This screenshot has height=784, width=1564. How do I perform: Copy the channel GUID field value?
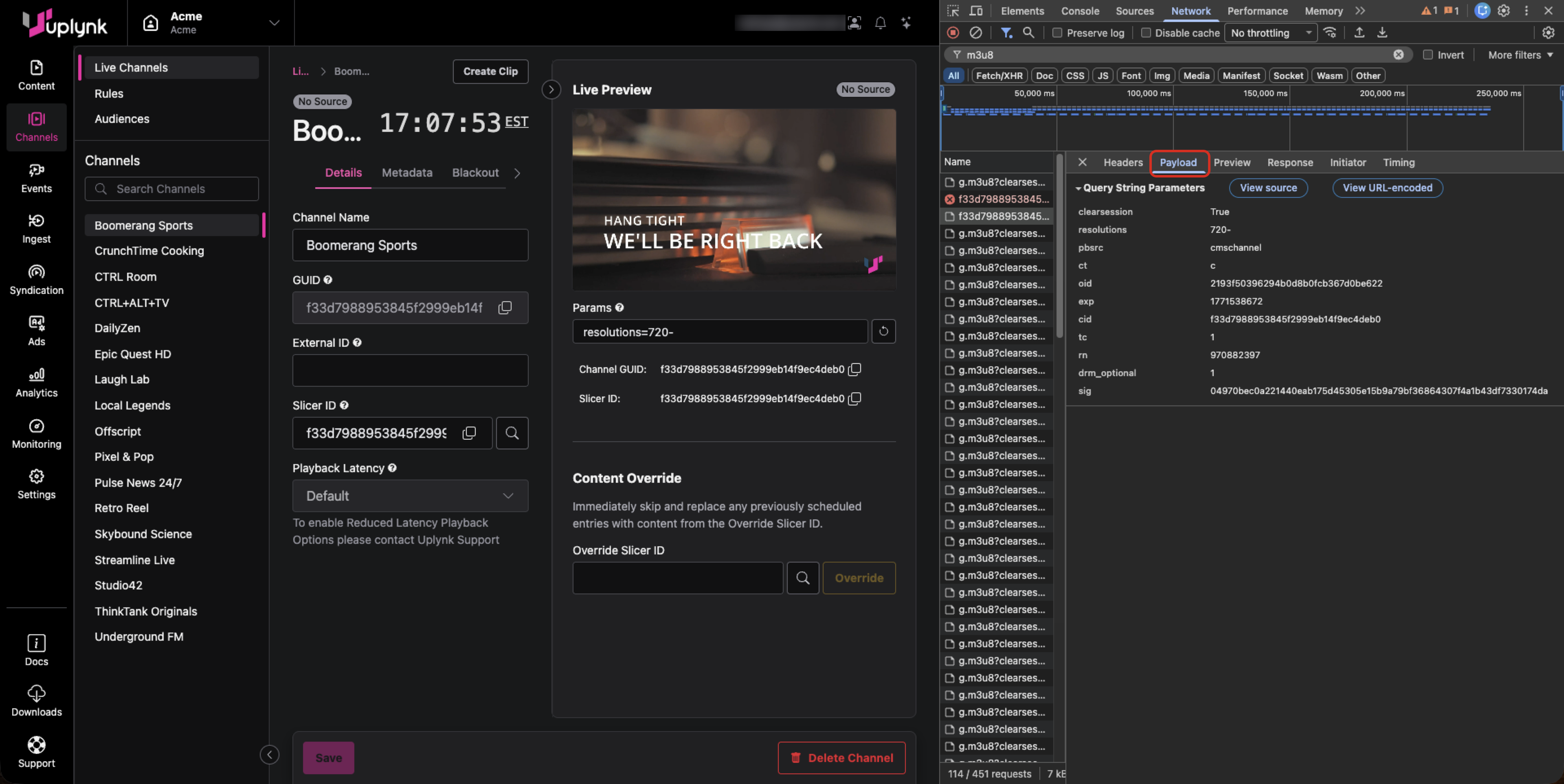point(505,308)
